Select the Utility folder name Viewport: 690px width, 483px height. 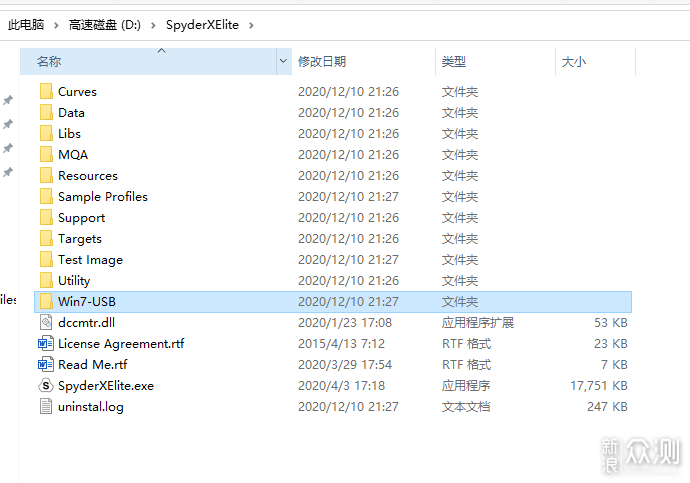coord(74,281)
